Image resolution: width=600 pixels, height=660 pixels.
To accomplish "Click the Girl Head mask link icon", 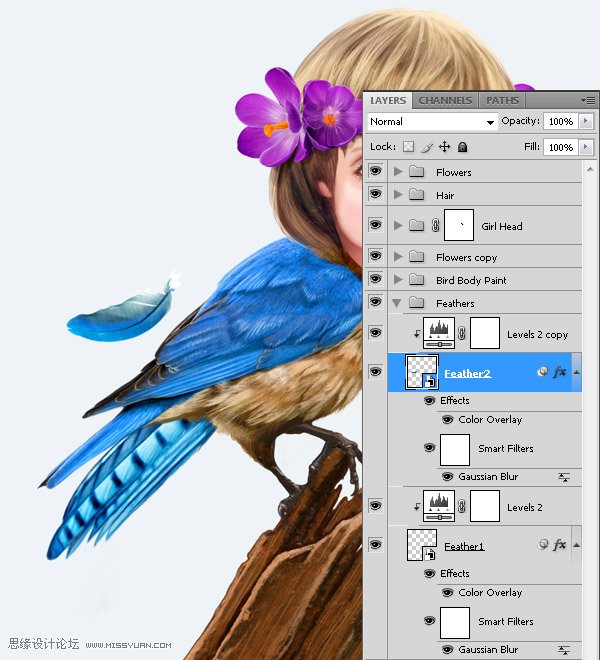I will (435, 226).
